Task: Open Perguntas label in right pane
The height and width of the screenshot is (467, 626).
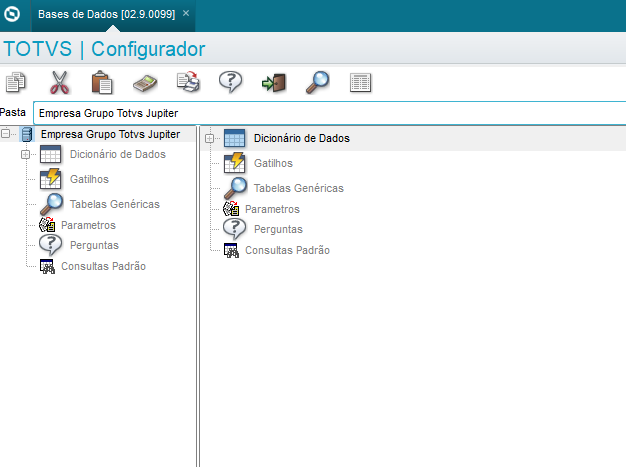Action: click(x=279, y=229)
